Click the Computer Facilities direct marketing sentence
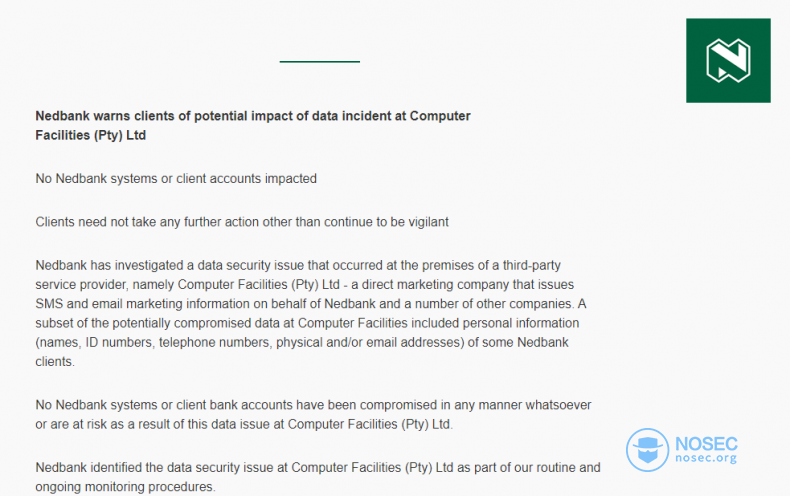790x496 pixels. point(304,284)
